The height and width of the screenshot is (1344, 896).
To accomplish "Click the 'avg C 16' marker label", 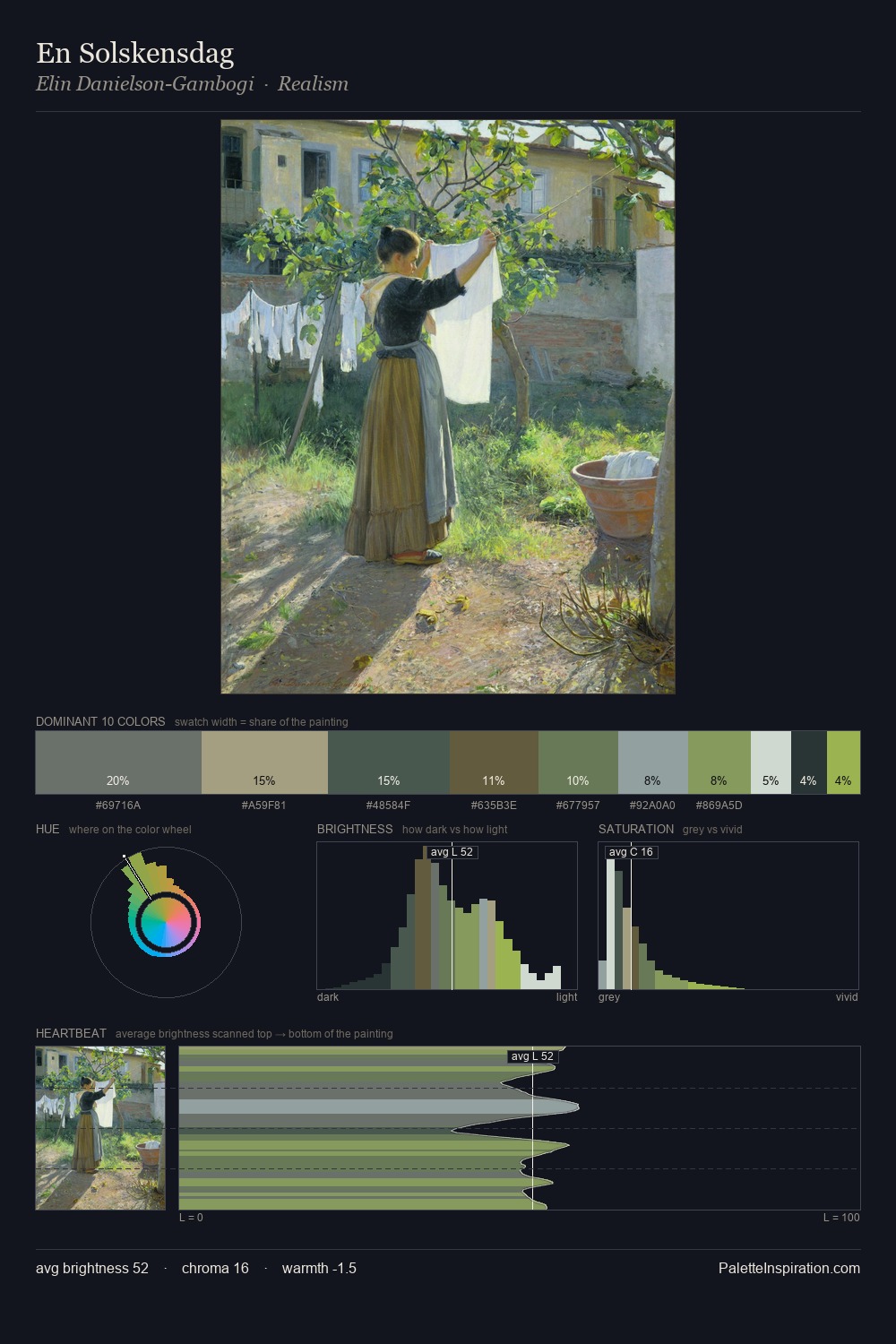I will (x=632, y=852).
